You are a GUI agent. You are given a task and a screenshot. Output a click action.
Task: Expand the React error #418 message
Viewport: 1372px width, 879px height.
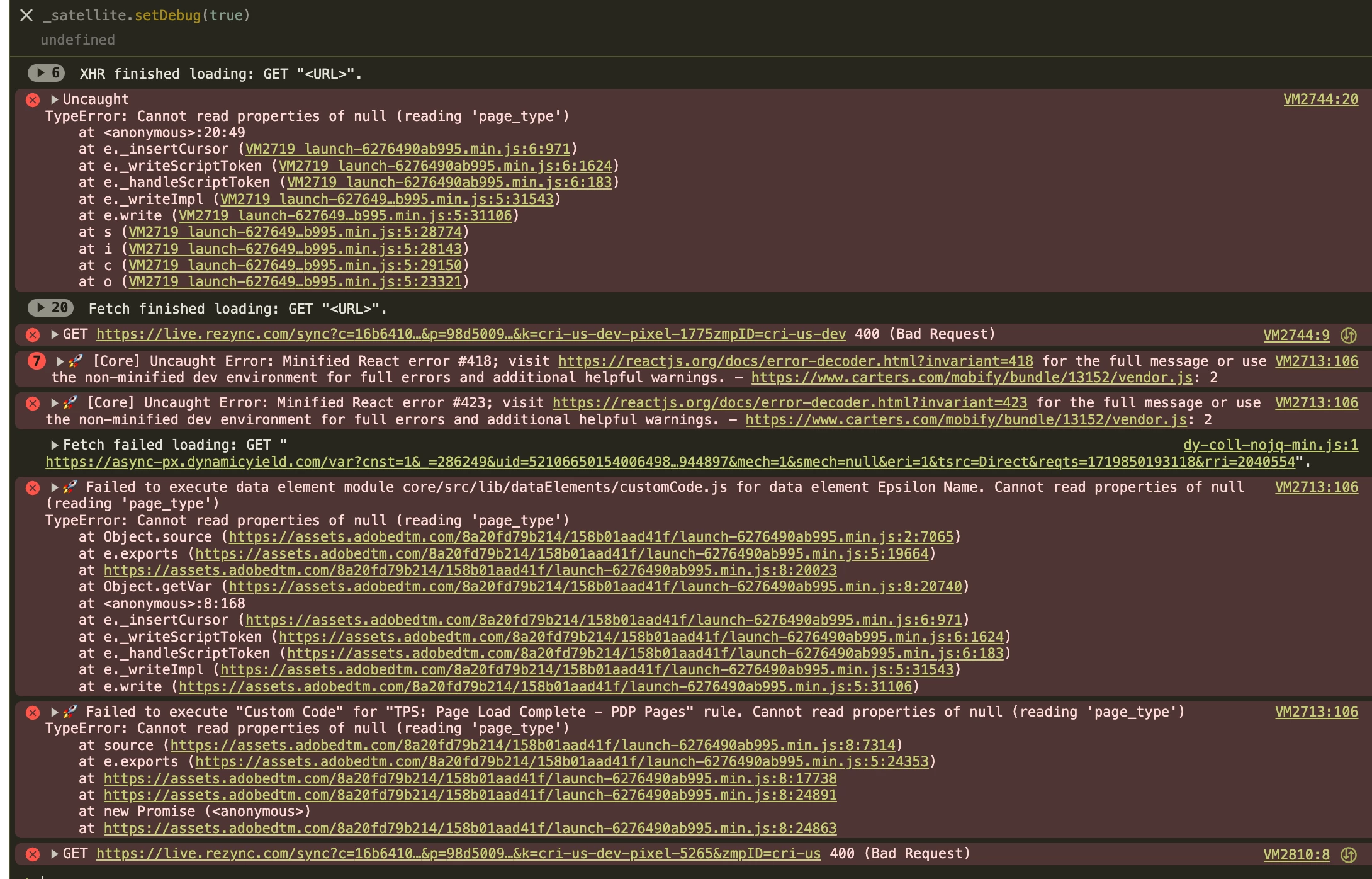tap(60, 361)
